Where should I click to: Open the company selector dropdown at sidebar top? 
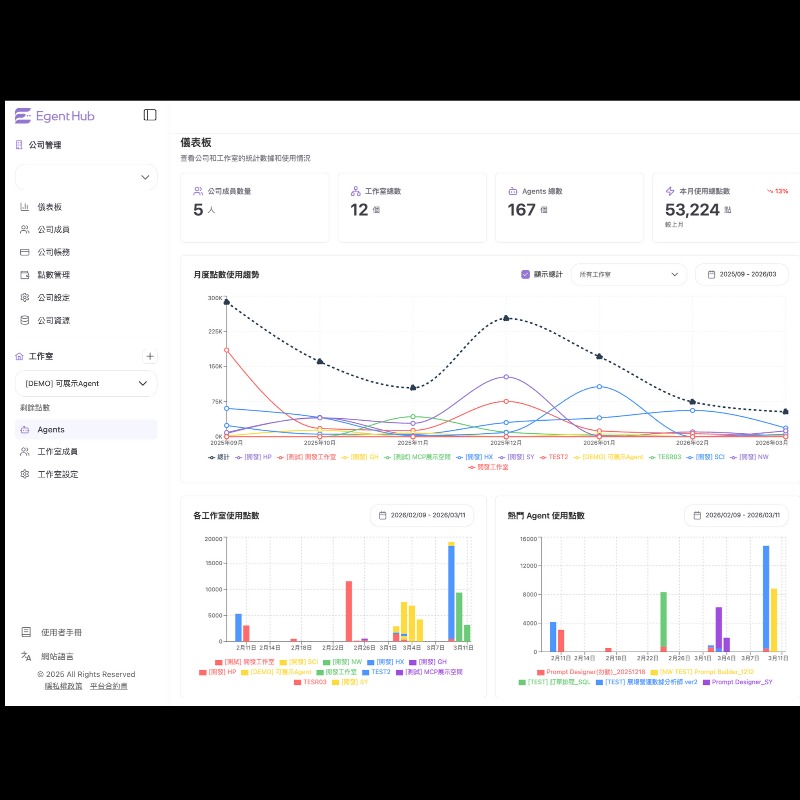click(85, 176)
